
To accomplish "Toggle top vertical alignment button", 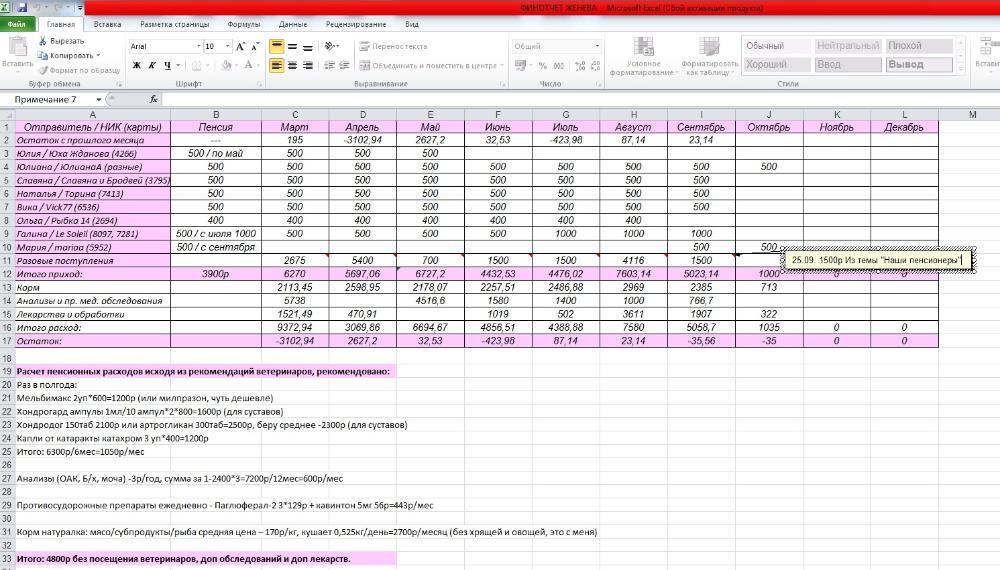I will point(276,46).
